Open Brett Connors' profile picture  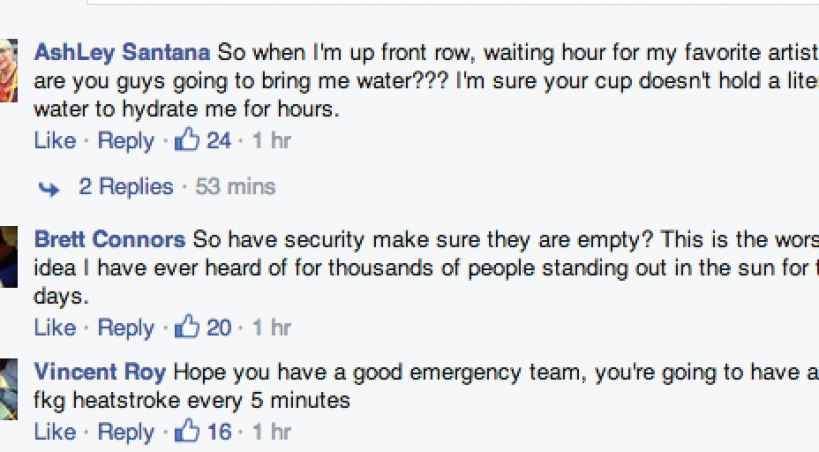click(x=8, y=256)
